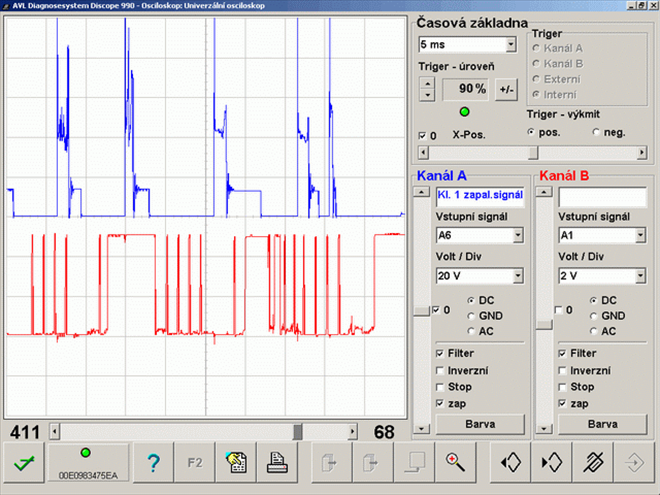Click the device status button 00E0983475EA
This screenshot has height=495, width=660.
[x=88, y=463]
